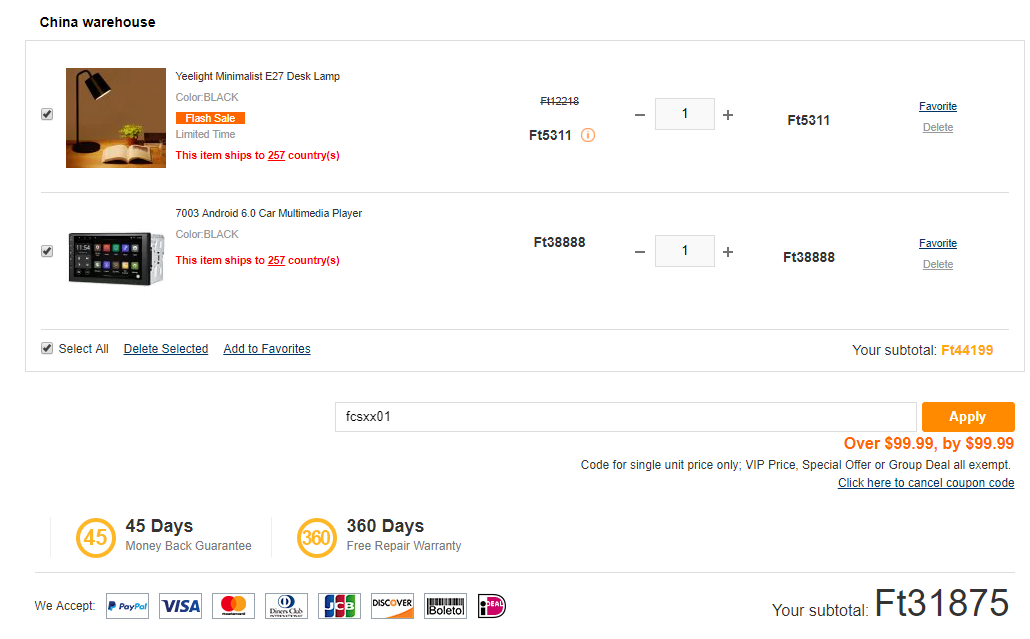Uncheck the Yeelight Desk Lamp checkbox
Image resolution: width=1030 pixels, height=639 pixels.
click(x=47, y=114)
